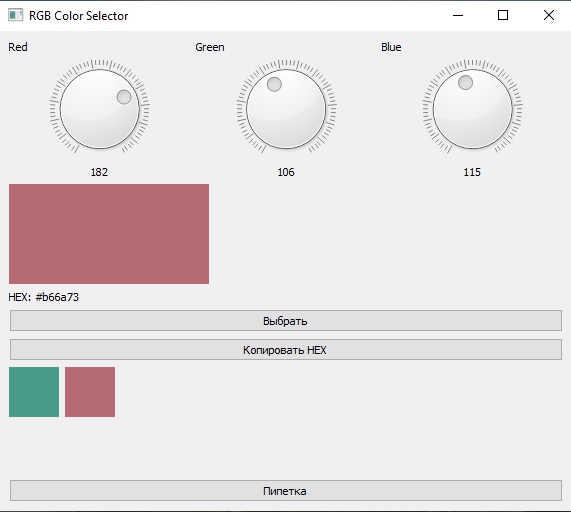Click the Green dial knob
Image resolution: width=571 pixels, height=512 pixels.
[x=286, y=109]
